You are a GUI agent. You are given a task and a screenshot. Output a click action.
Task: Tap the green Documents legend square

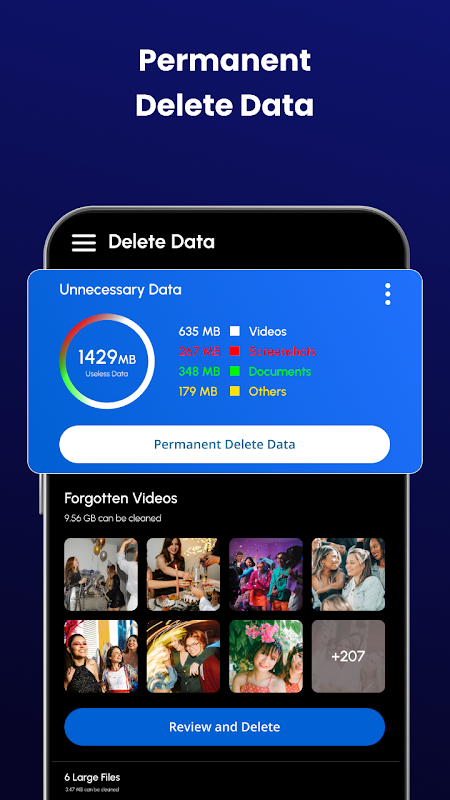(235, 371)
